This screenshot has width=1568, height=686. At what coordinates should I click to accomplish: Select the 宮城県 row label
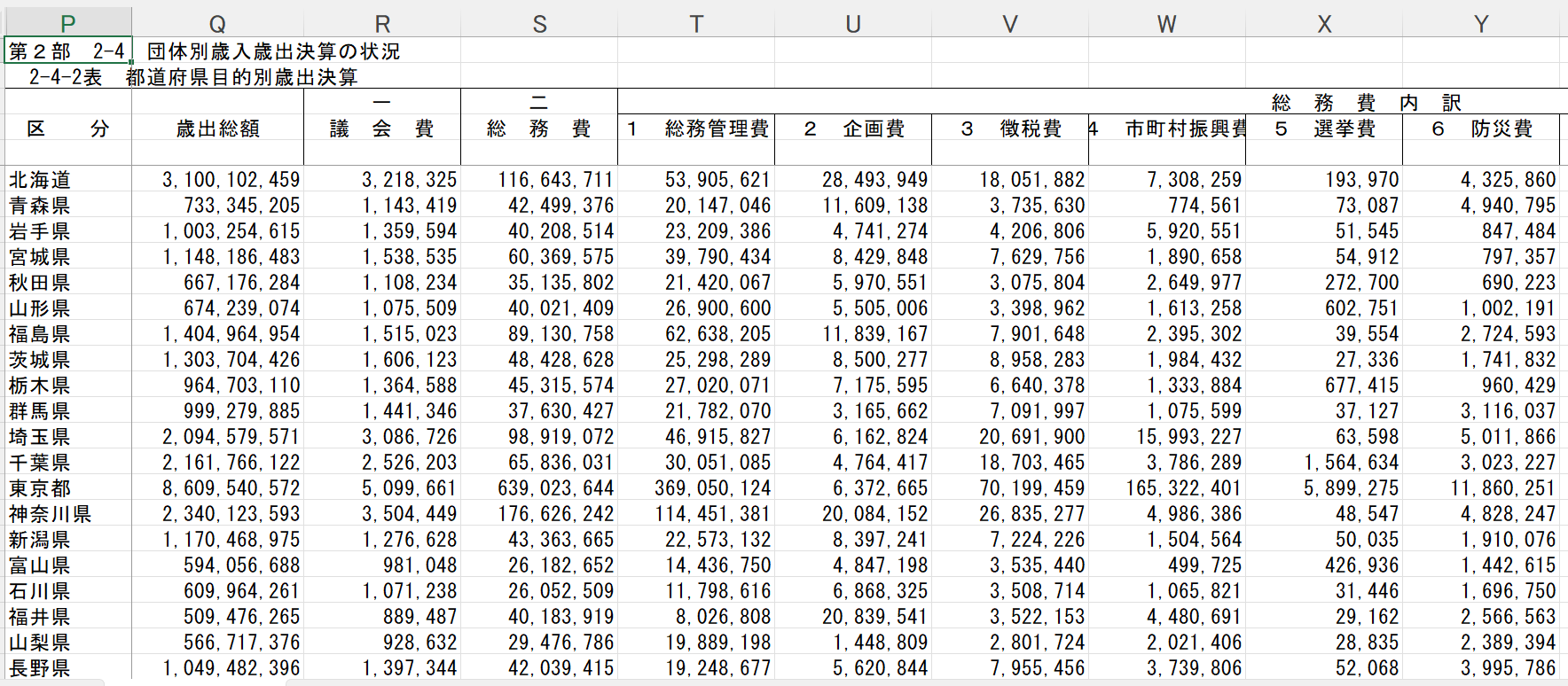coord(67,257)
